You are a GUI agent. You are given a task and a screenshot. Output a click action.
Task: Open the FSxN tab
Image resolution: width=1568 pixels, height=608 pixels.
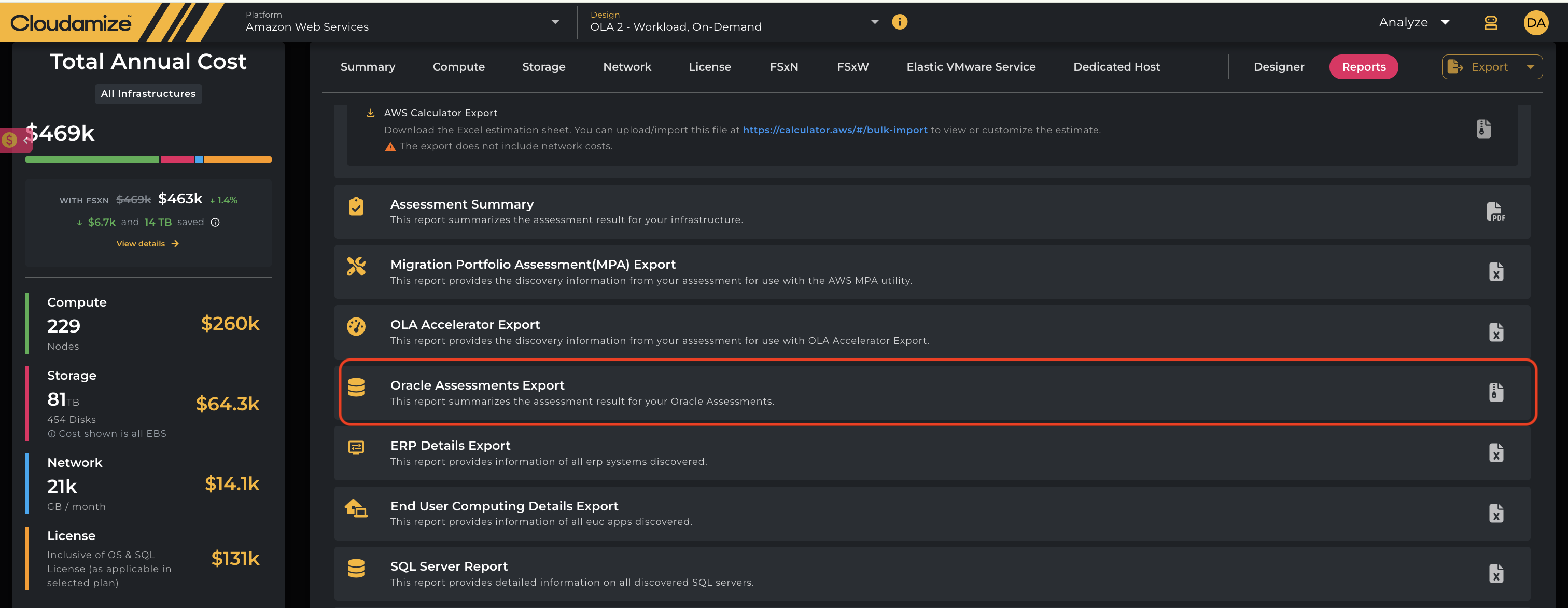point(783,67)
